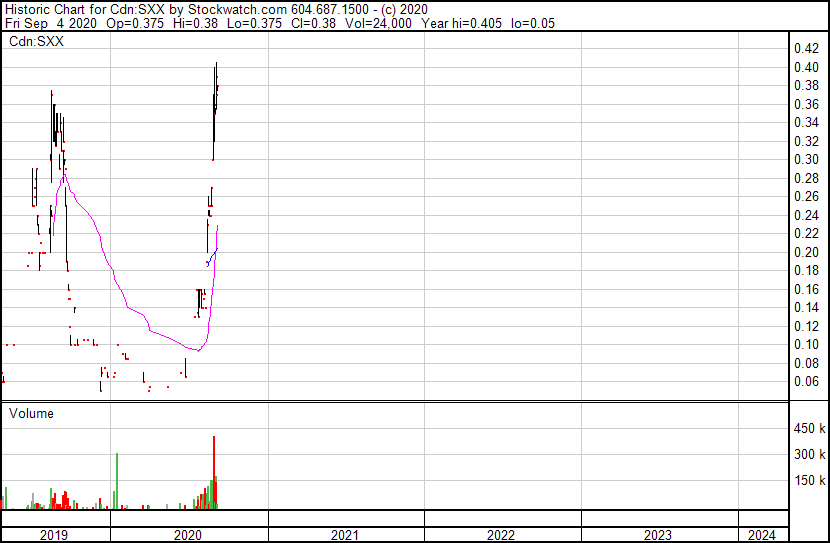
Task: Click the 0.40 price axis label
Action: [x=806, y=67]
